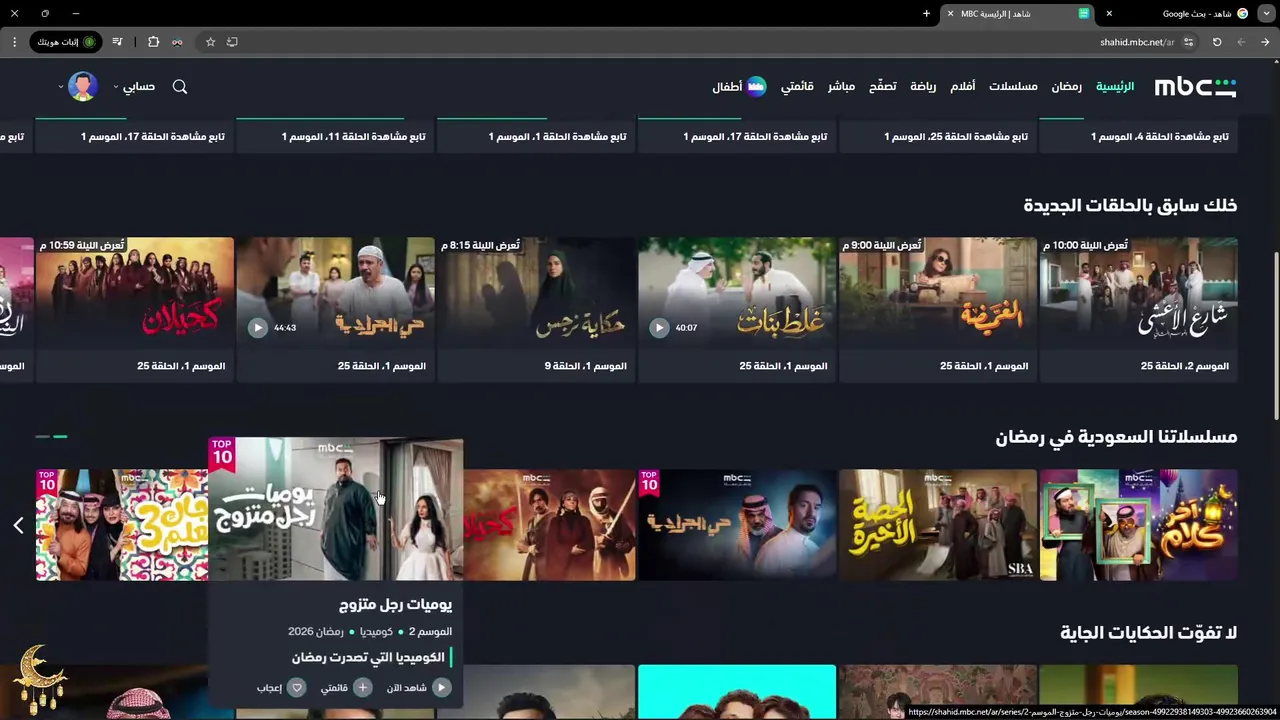
Task: Click the الكوميديا التي تصدرت رمضان text
Action: (368, 658)
